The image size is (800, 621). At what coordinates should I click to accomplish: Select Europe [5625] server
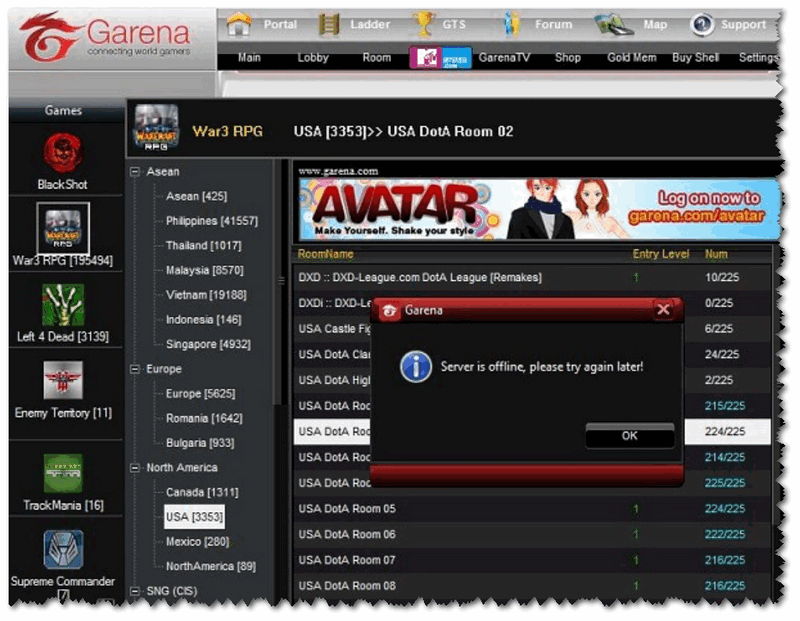[x=201, y=394]
